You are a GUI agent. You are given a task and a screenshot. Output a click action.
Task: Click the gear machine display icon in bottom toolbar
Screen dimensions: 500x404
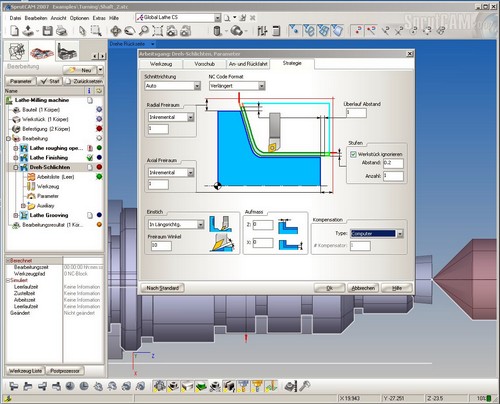[x=159, y=386]
